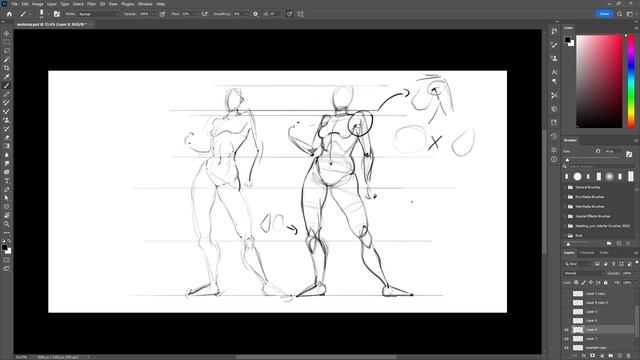This screenshot has width=640, height=360.
Task: Select the Gradient tool
Action: [x=7, y=146]
